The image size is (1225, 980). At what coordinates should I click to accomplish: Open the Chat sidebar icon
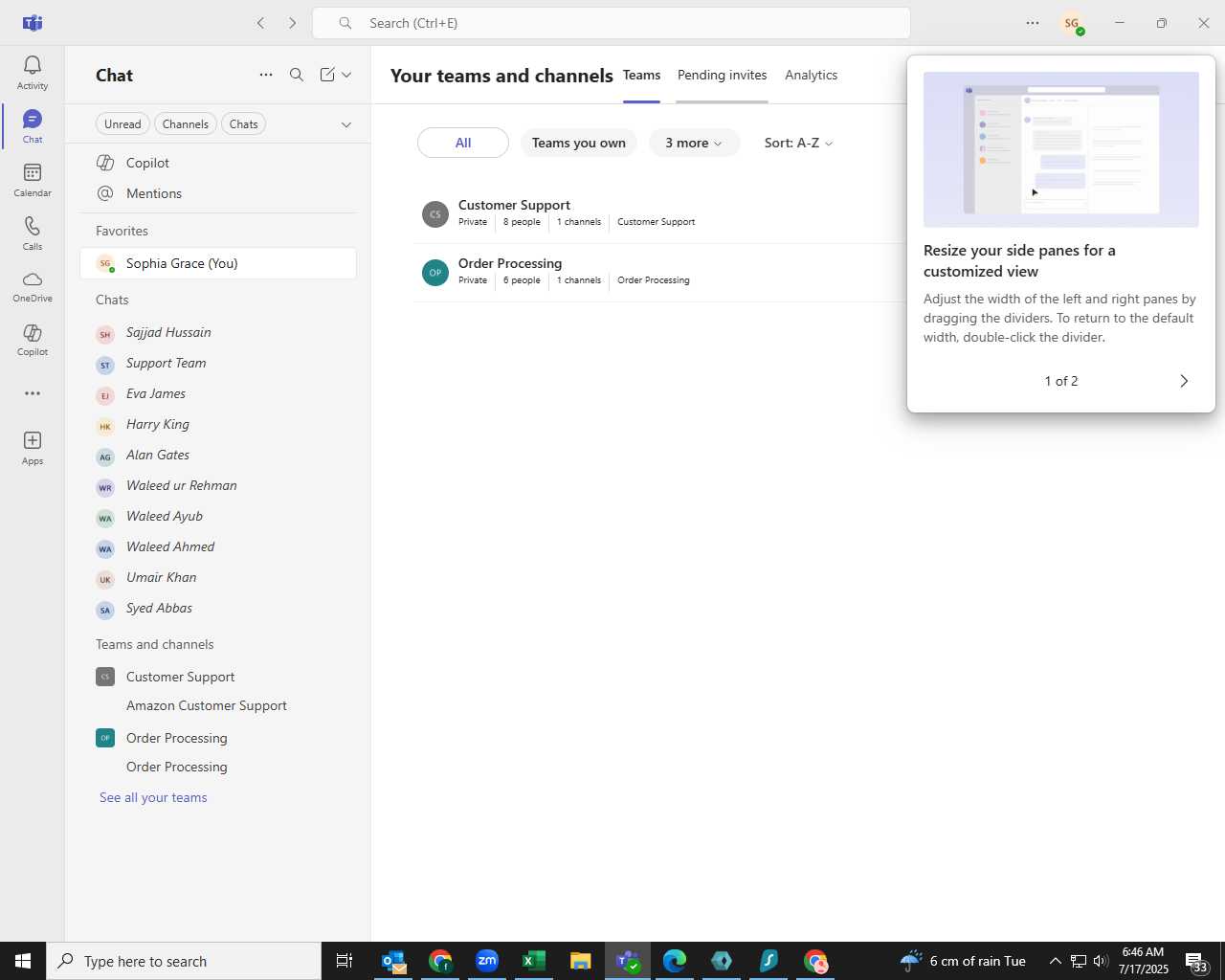[x=32, y=126]
